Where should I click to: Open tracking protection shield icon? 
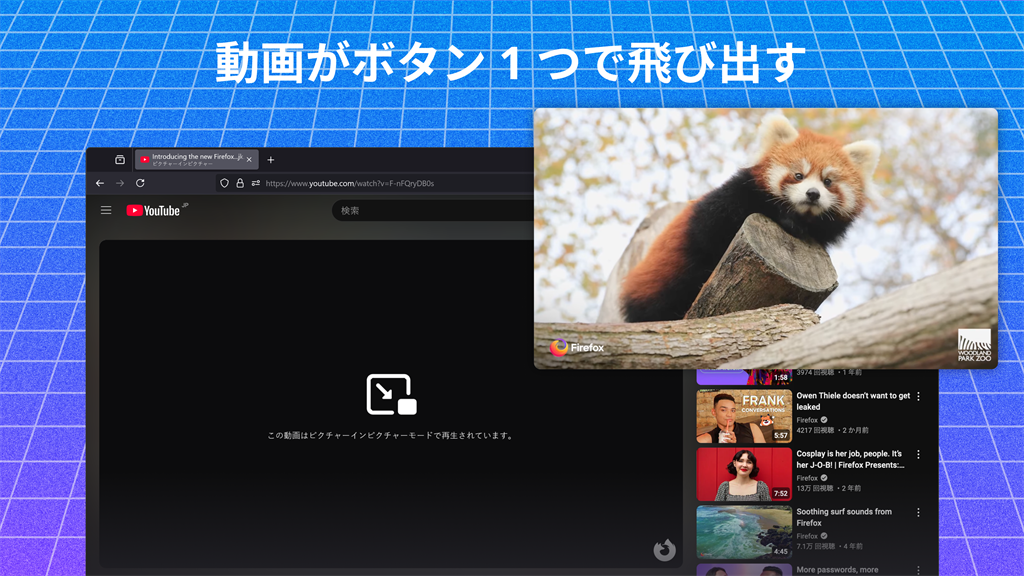[x=224, y=184]
